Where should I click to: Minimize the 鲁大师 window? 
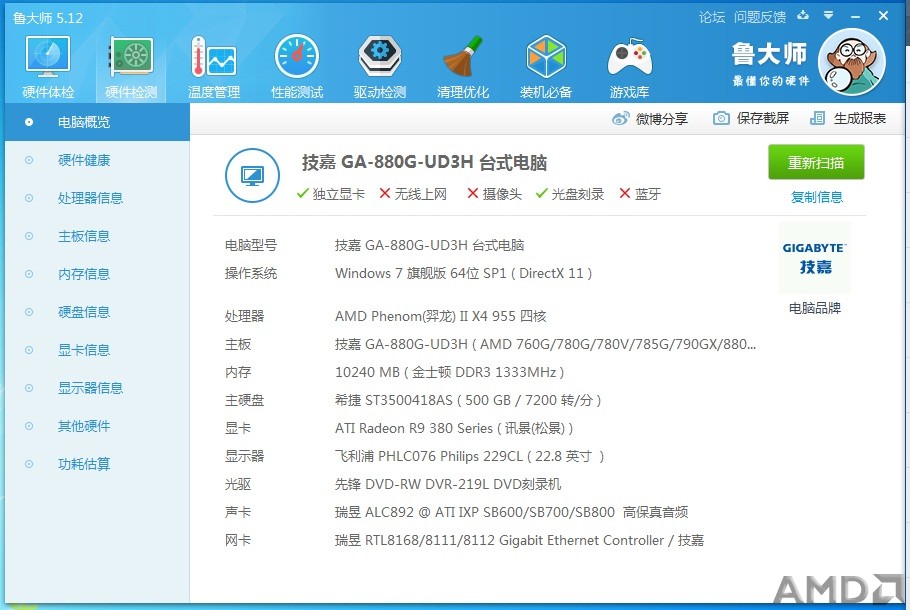pyautogui.click(x=855, y=16)
